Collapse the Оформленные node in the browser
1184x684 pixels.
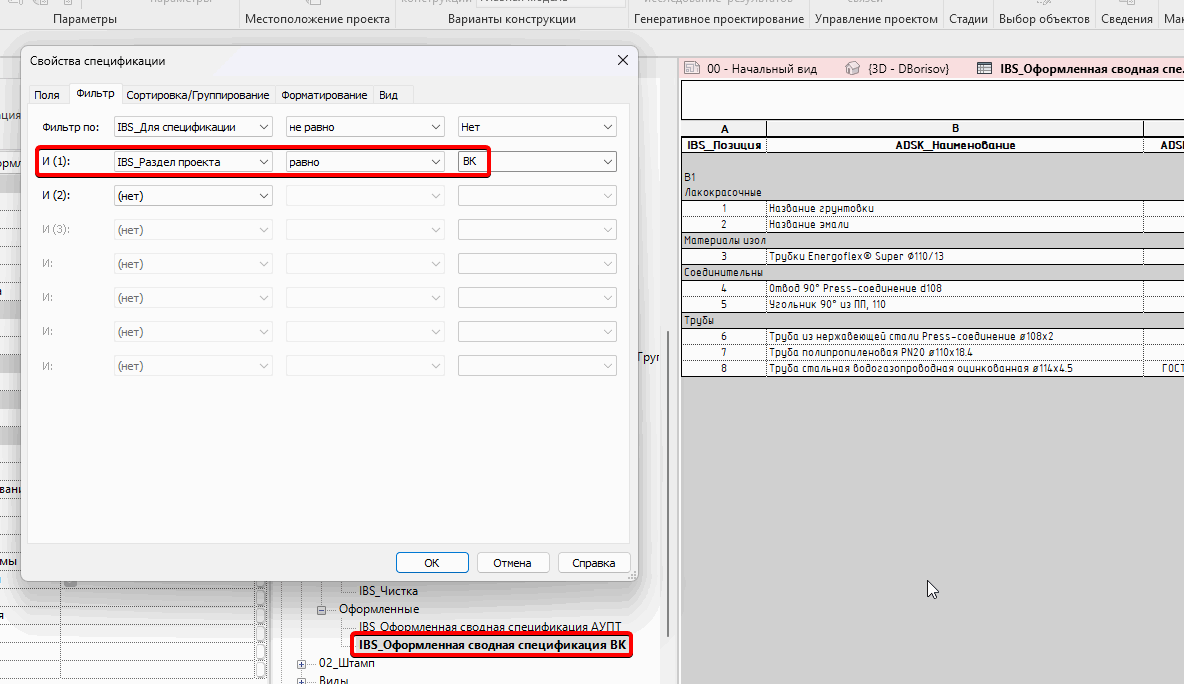[x=321, y=610]
